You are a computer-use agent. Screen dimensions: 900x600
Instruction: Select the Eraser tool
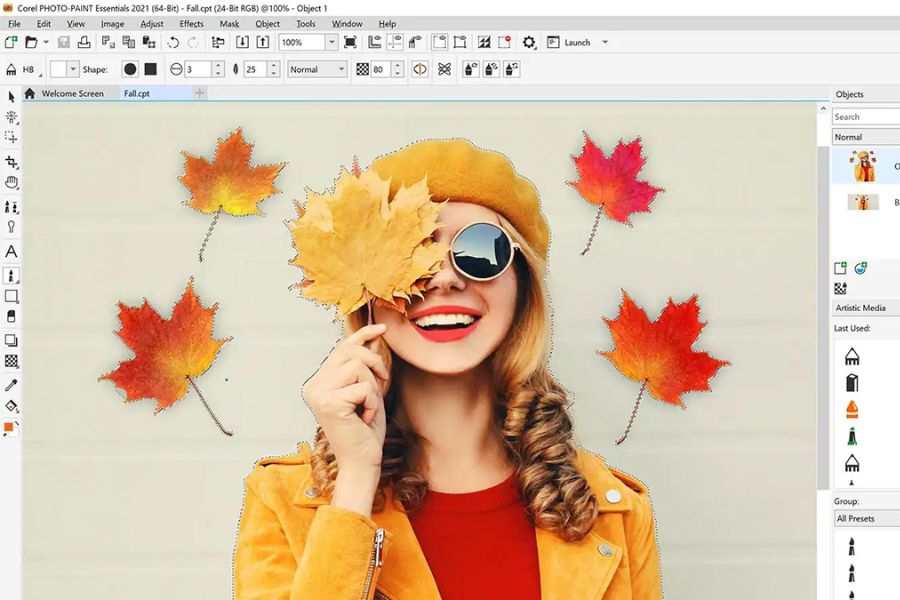(x=11, y=316)
